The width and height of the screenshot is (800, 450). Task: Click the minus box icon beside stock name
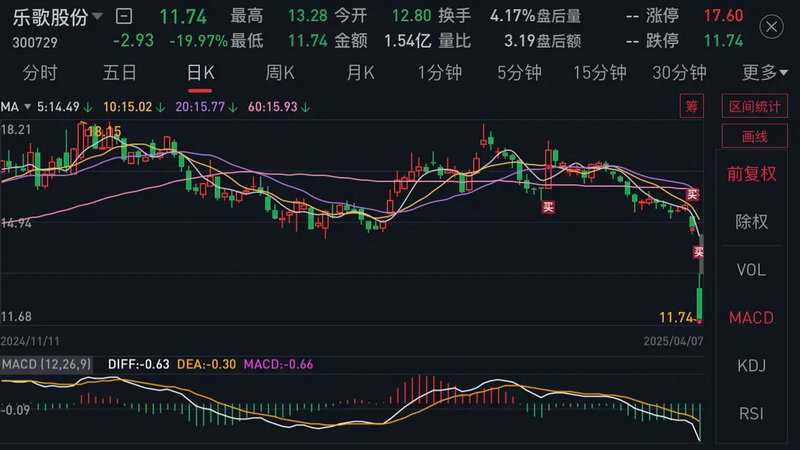tap(124, 16)
